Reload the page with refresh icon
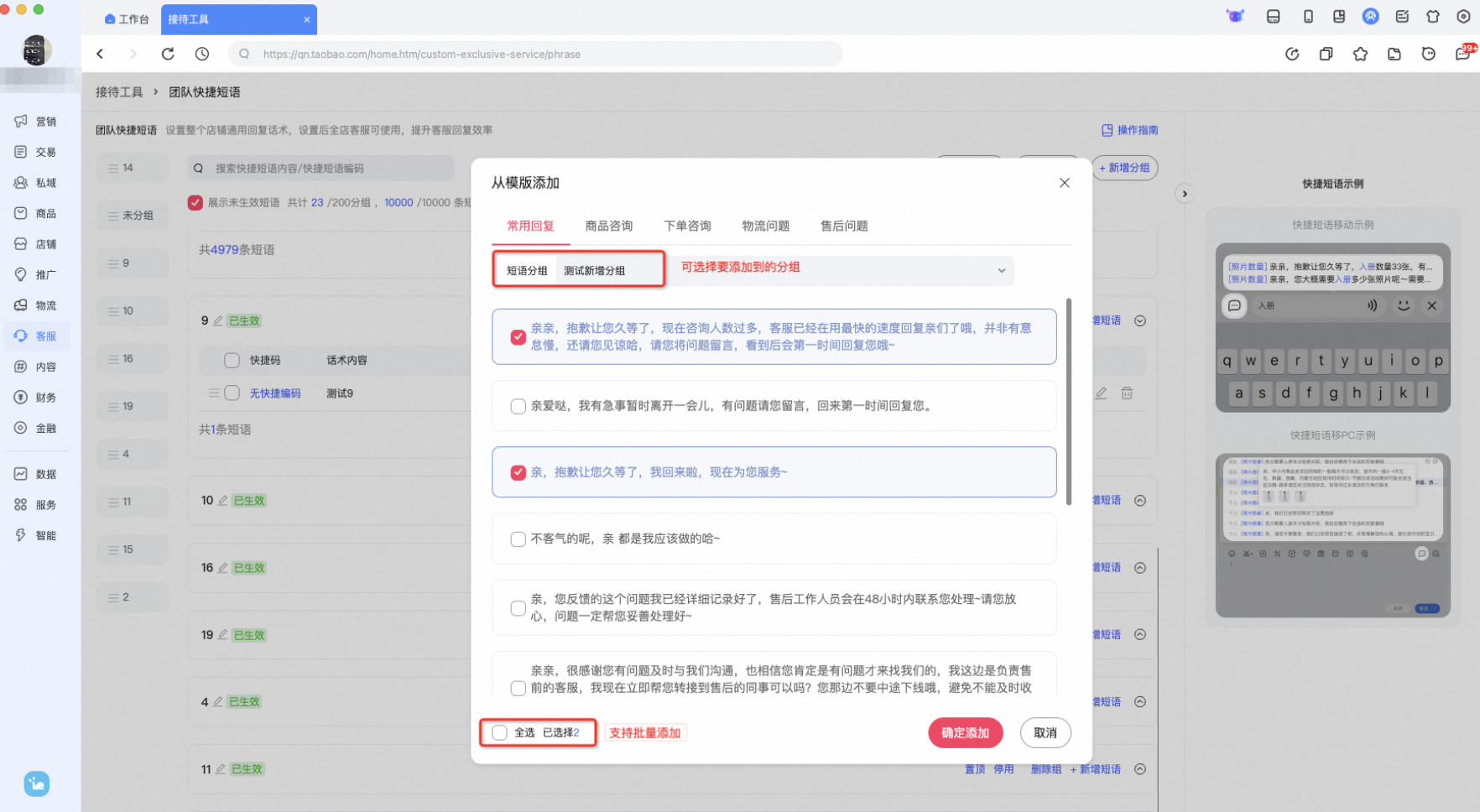Image resolution: width=1480 pixels, height=812 pixels. click(168, 54)
